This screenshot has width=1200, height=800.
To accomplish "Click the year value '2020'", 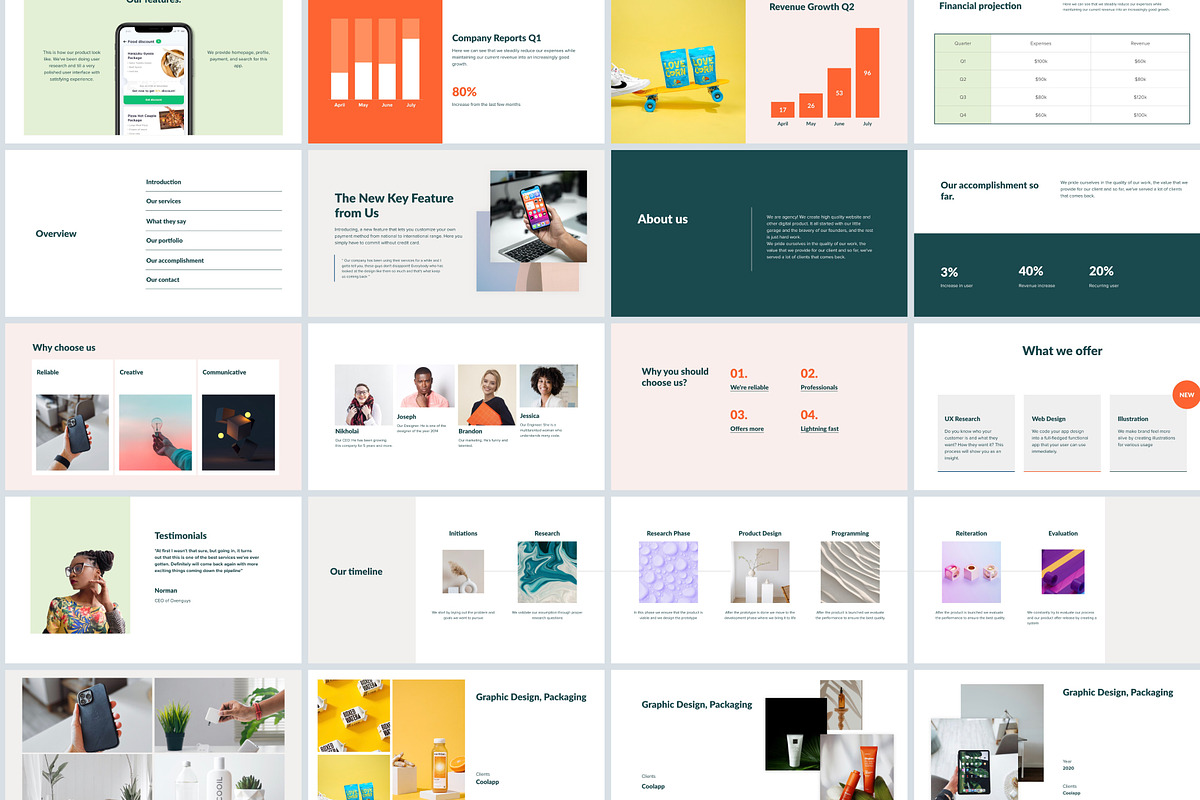I will click(1069, 768).
